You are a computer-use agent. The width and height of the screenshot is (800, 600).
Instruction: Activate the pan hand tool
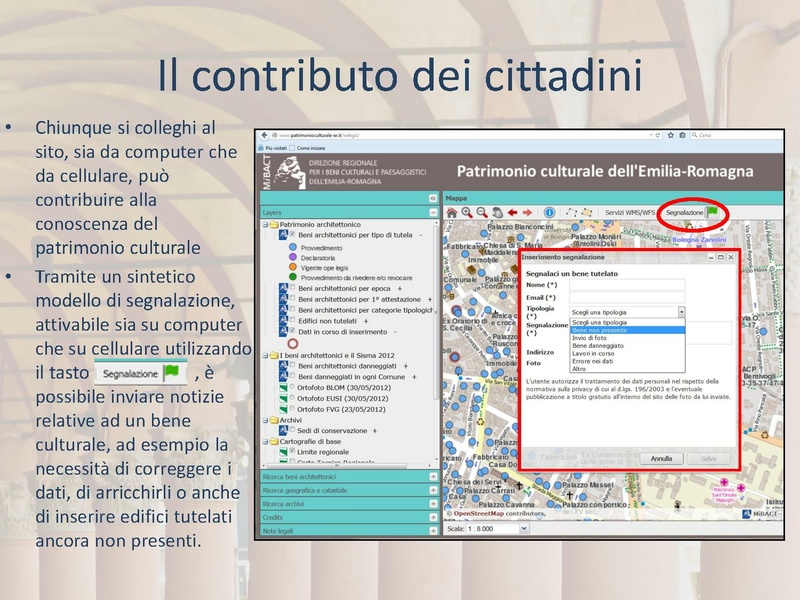497,212
